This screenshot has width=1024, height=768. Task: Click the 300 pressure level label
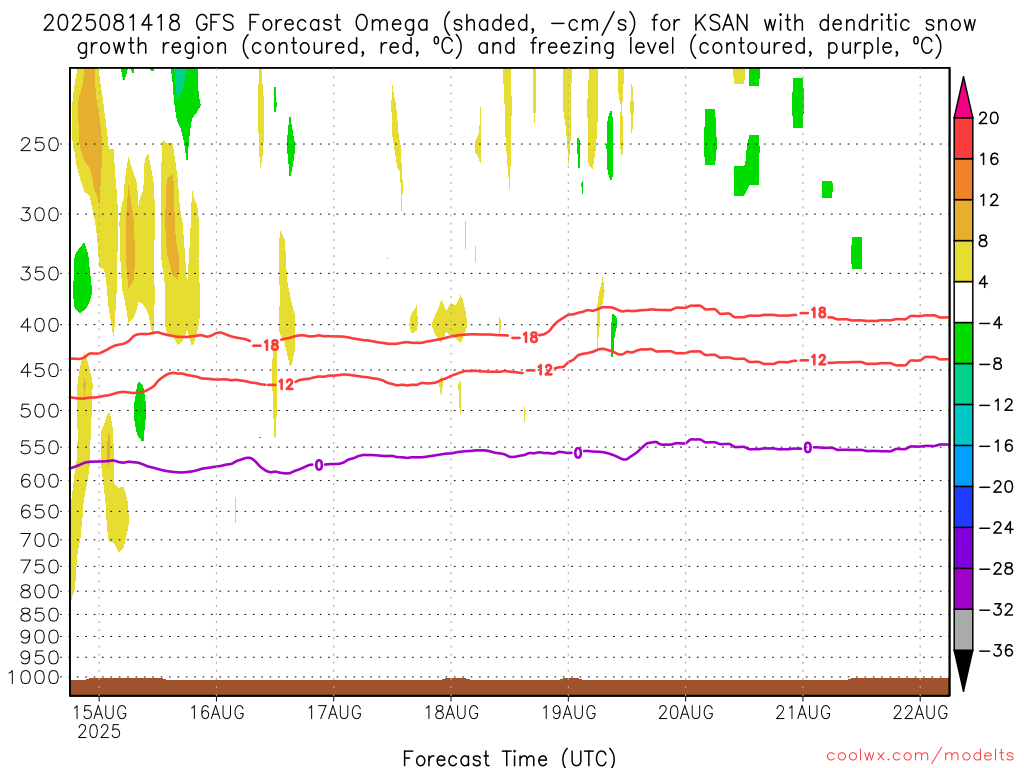click(x=40, y=214)
